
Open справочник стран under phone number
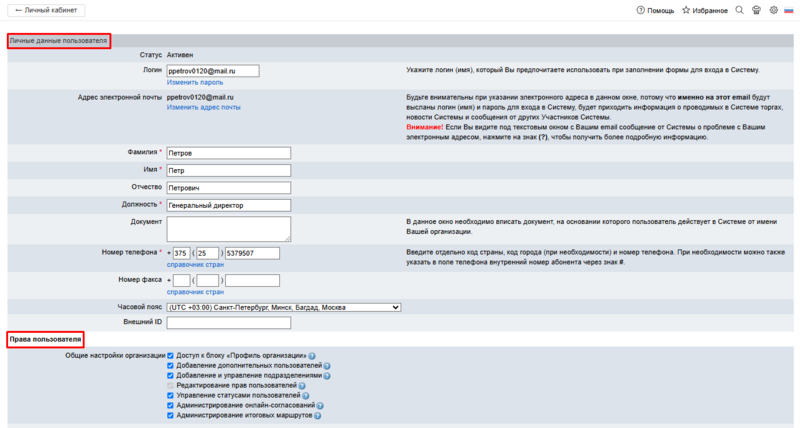pos(195,265)
